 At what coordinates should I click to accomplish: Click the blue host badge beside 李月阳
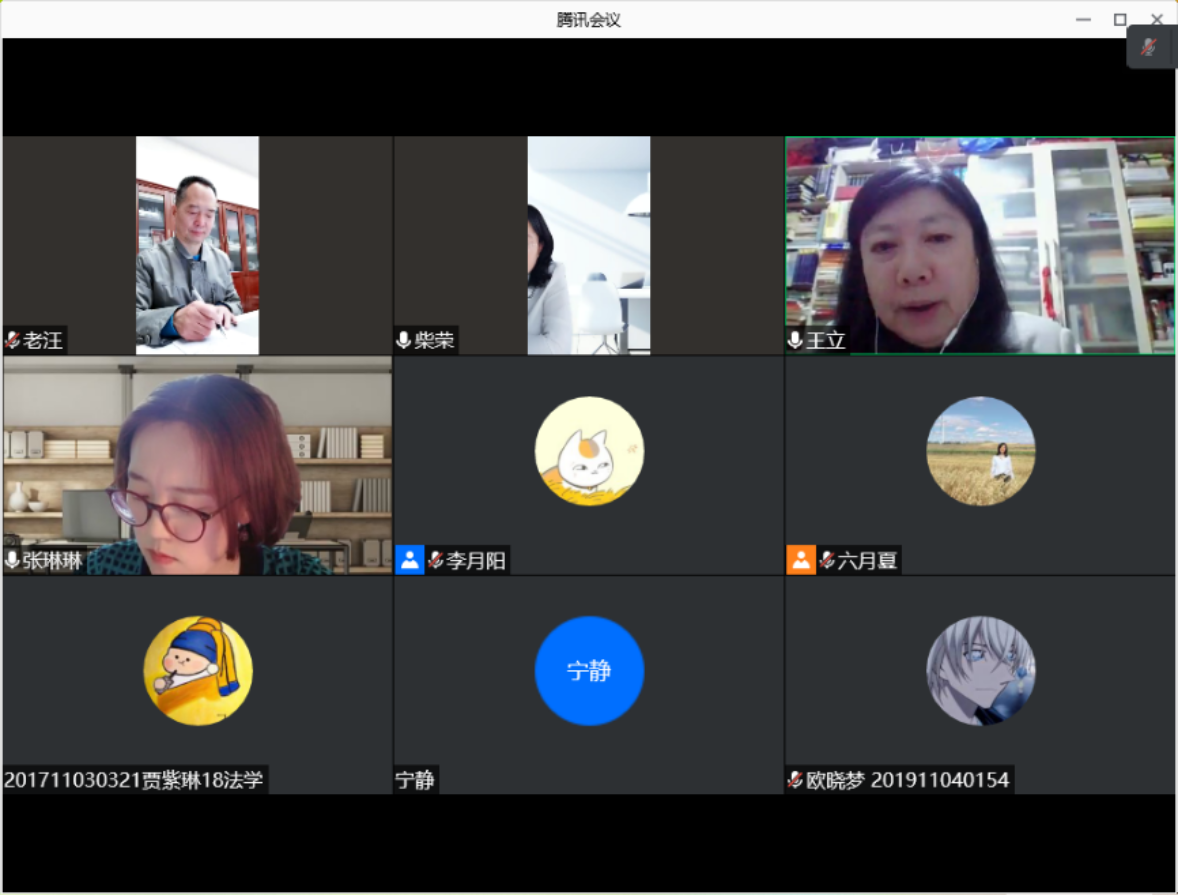pos(409,561)
